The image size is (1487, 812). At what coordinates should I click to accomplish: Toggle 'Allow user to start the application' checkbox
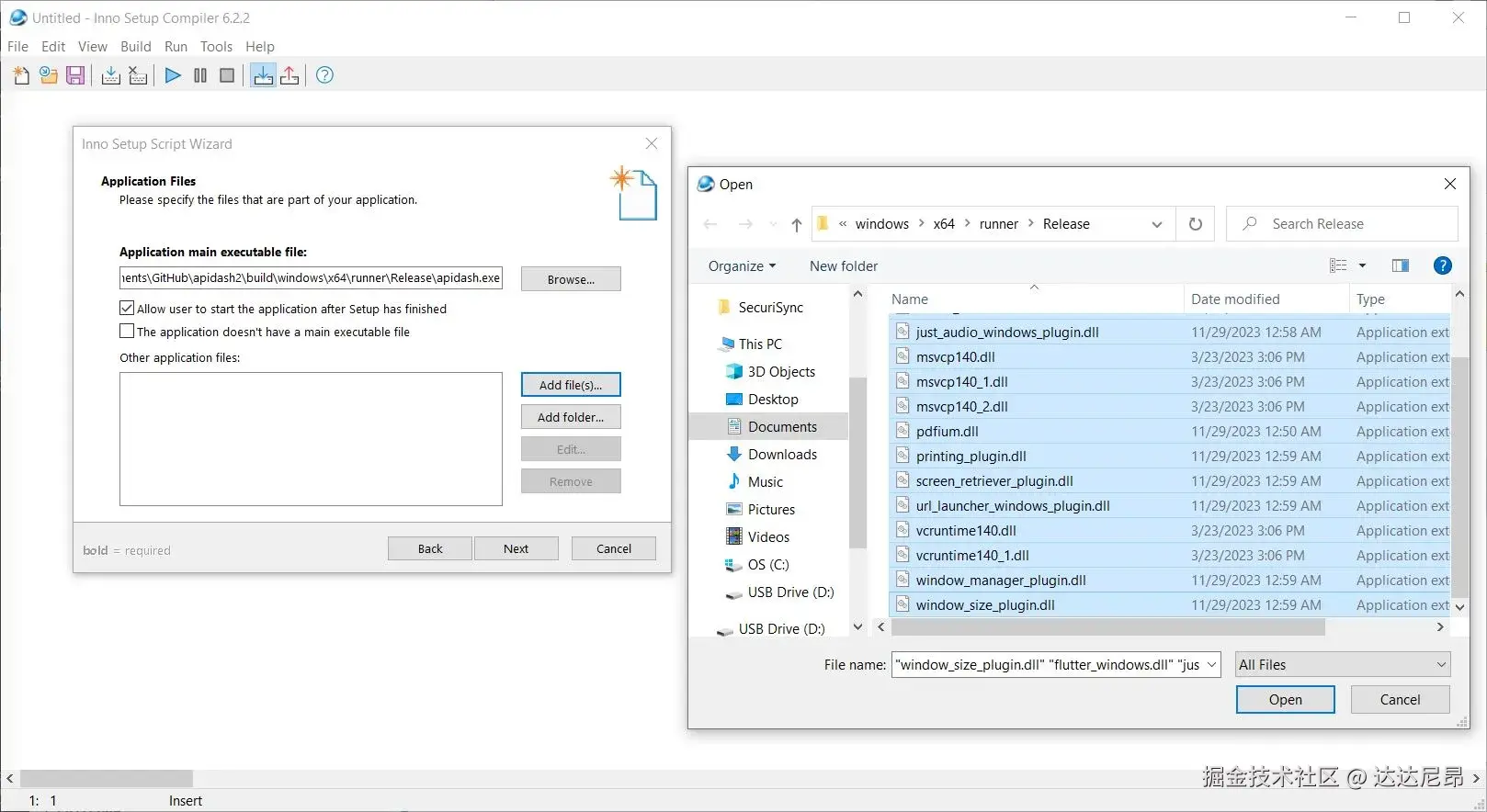(x=127, y=309)
